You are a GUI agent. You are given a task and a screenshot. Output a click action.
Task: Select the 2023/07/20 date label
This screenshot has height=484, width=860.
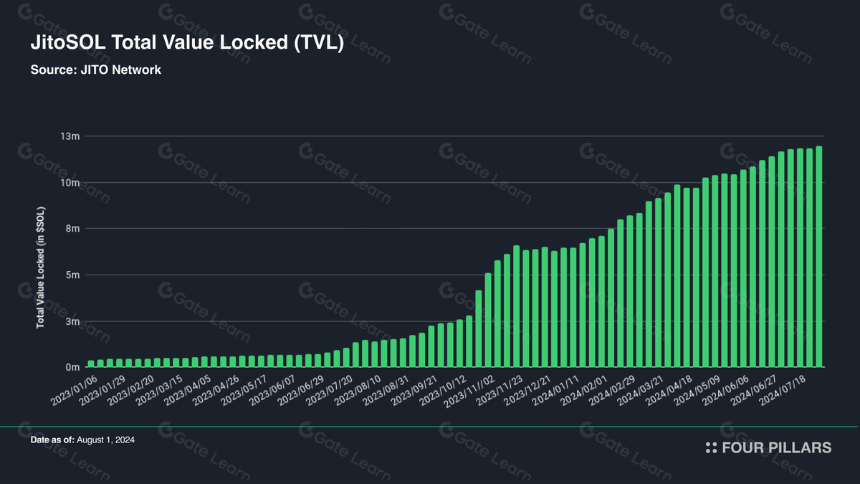point(329,391)
